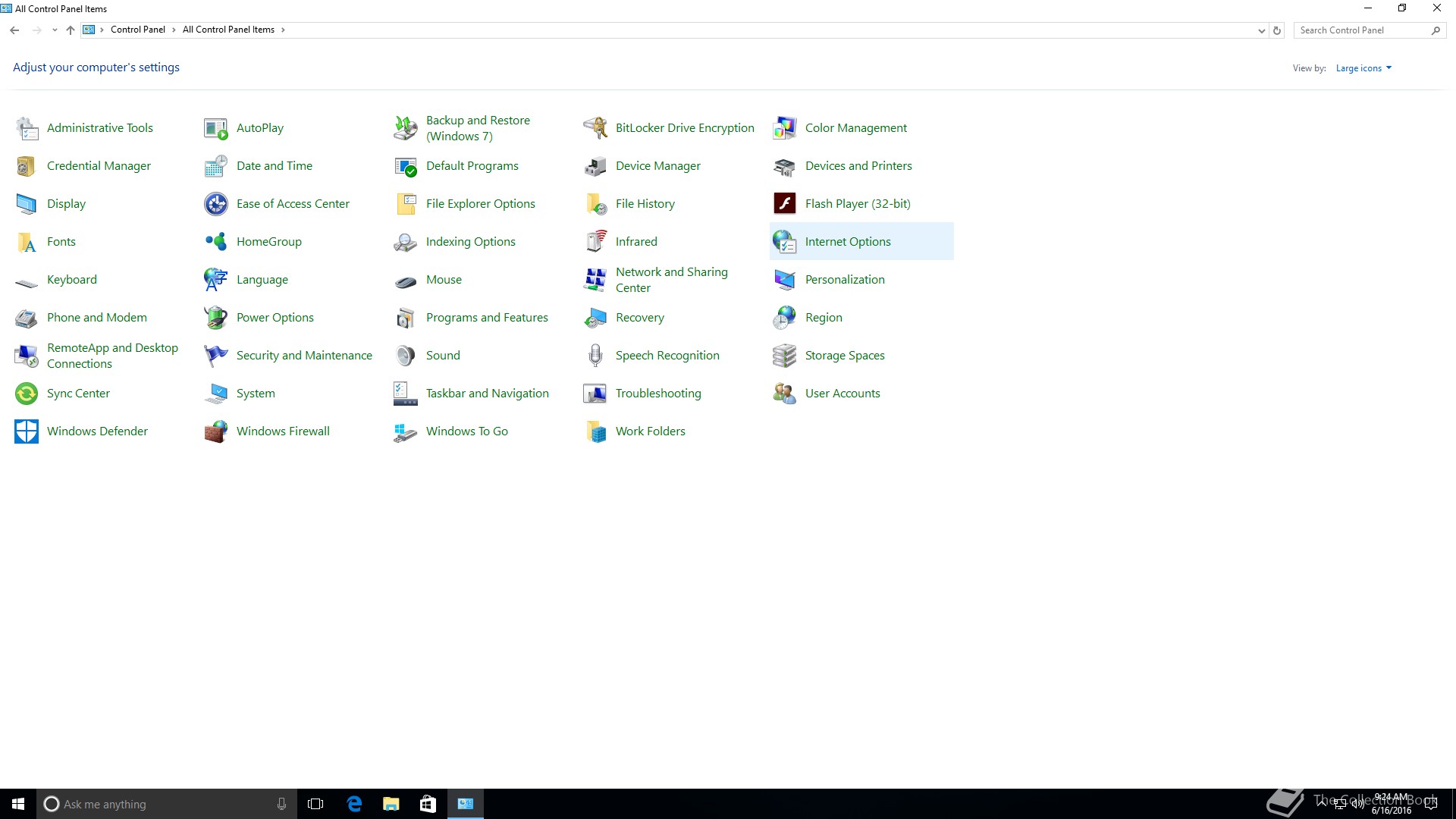1456x819 pixels.
Task: Click the Windows To Go link
Action: tap(467, 431)
